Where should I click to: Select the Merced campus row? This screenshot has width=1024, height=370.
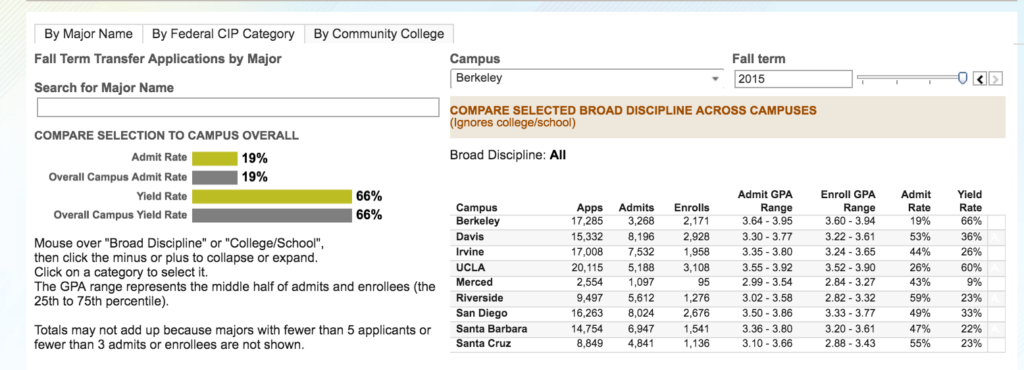[720, 283]
